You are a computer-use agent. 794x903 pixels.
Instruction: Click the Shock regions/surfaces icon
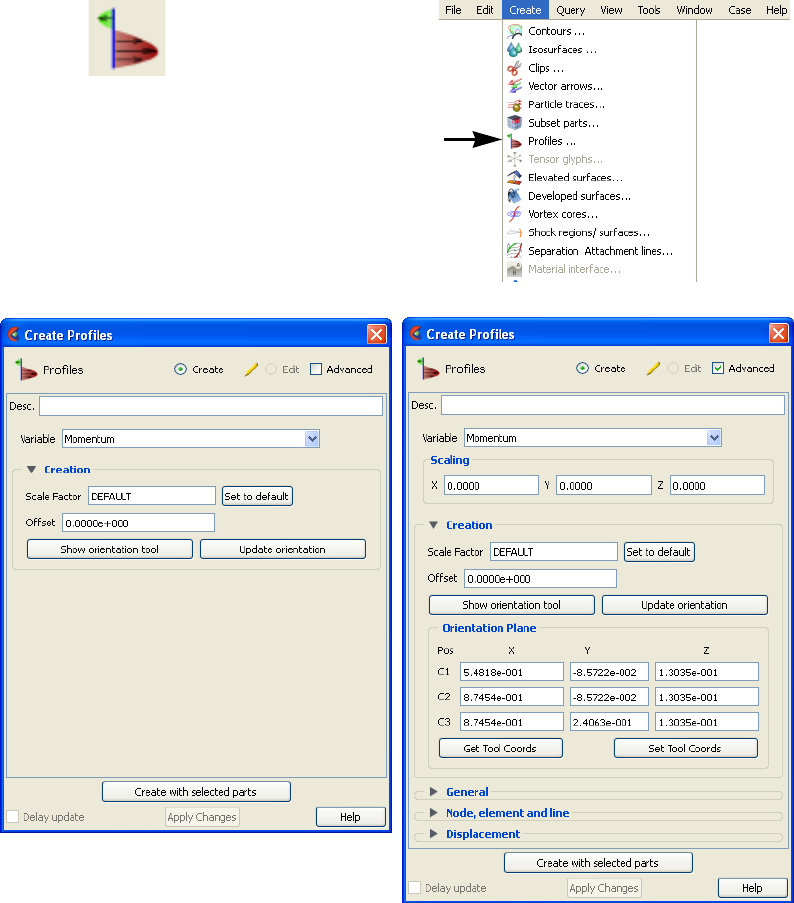[514, 233]
